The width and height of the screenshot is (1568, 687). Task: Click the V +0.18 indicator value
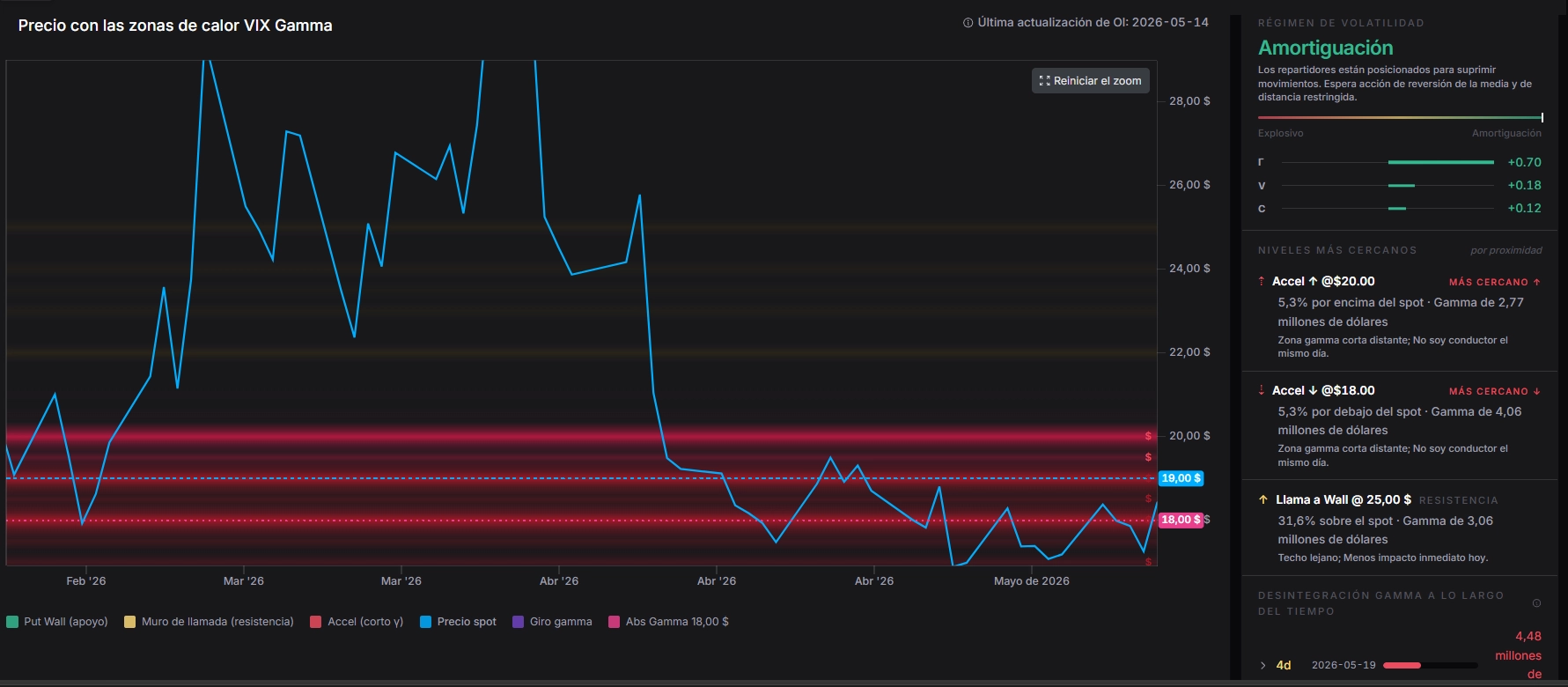1524,185
